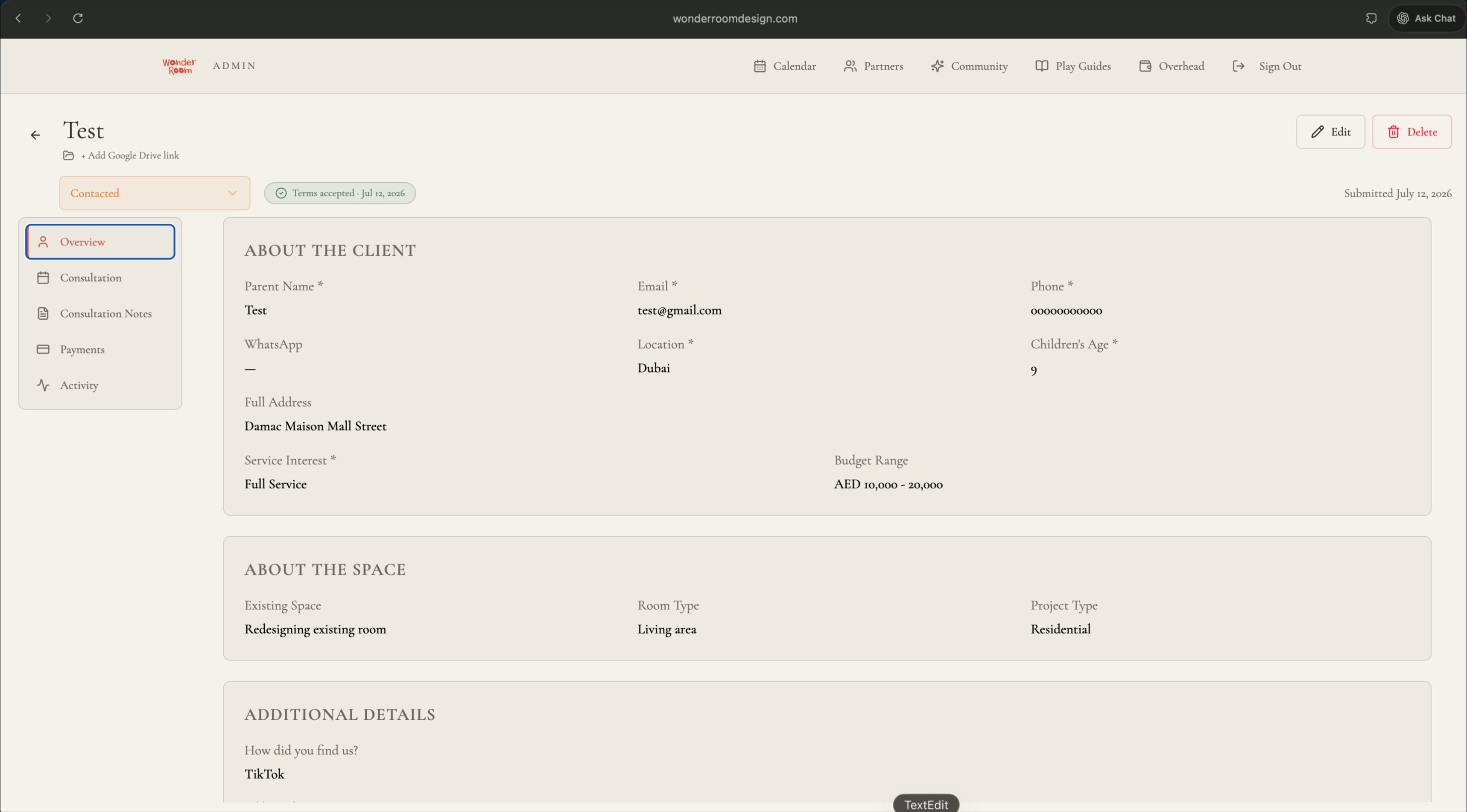The image size is (1467, 812).
Task: Click the Dubai location value
Action: coord(654,368)
